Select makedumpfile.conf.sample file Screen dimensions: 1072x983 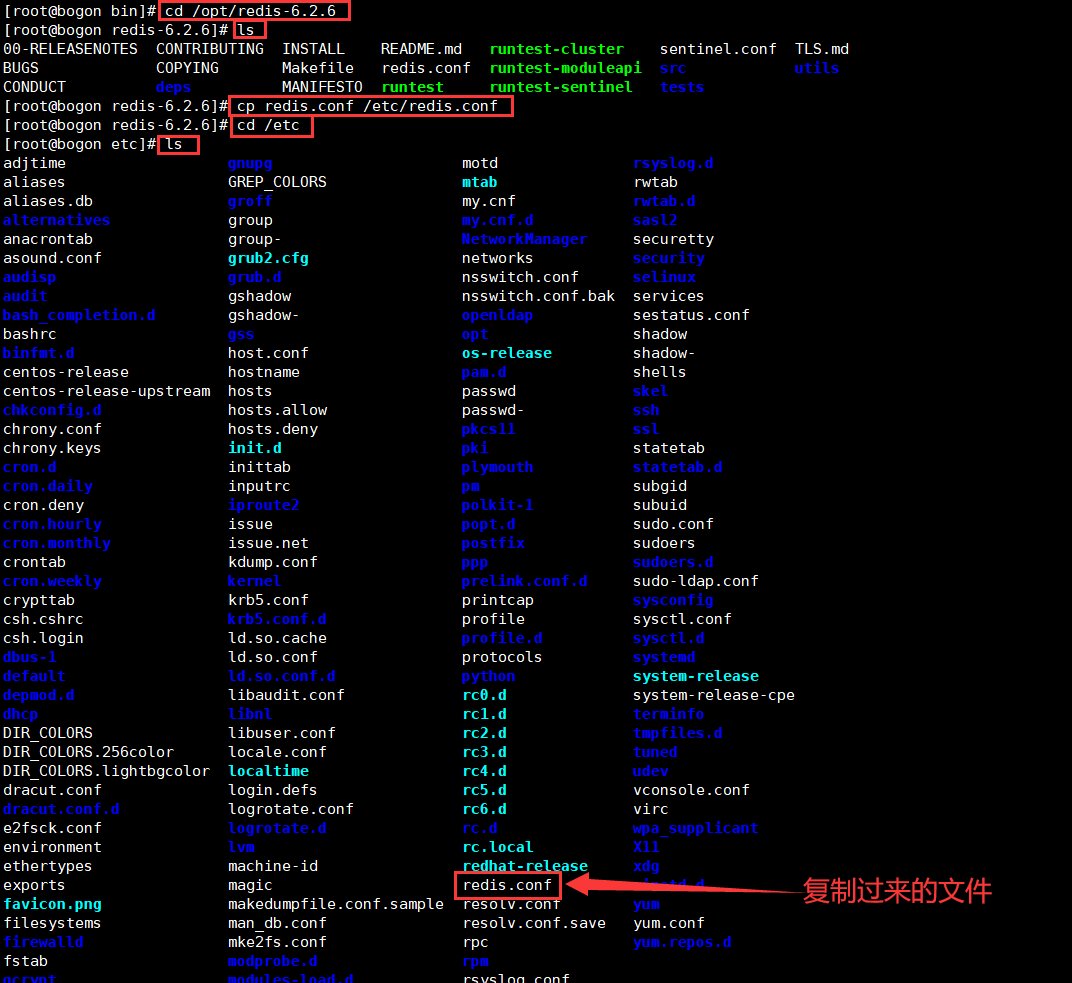coord(336,904)
